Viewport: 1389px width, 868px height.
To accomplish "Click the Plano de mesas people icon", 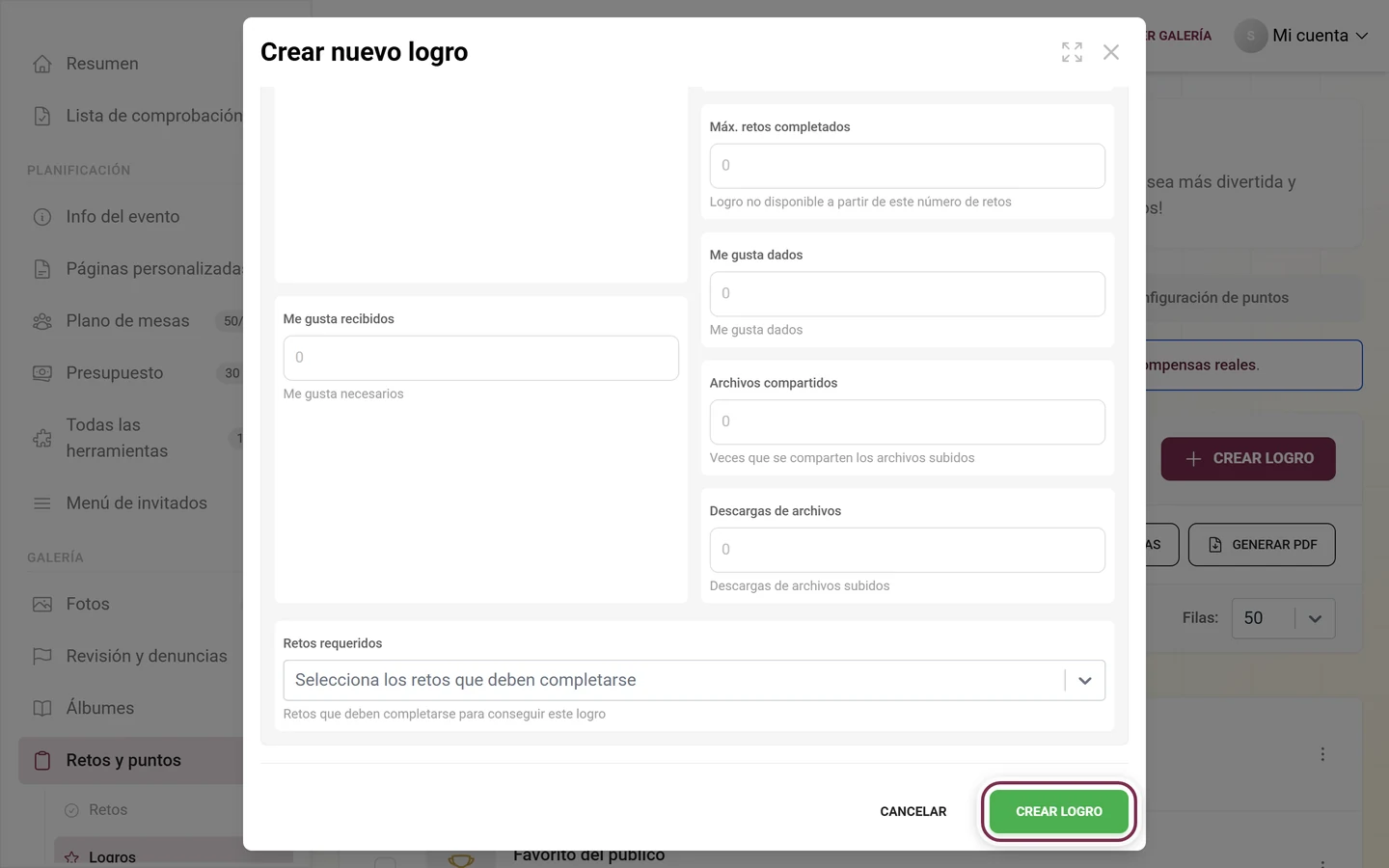I will click(42, 321).
